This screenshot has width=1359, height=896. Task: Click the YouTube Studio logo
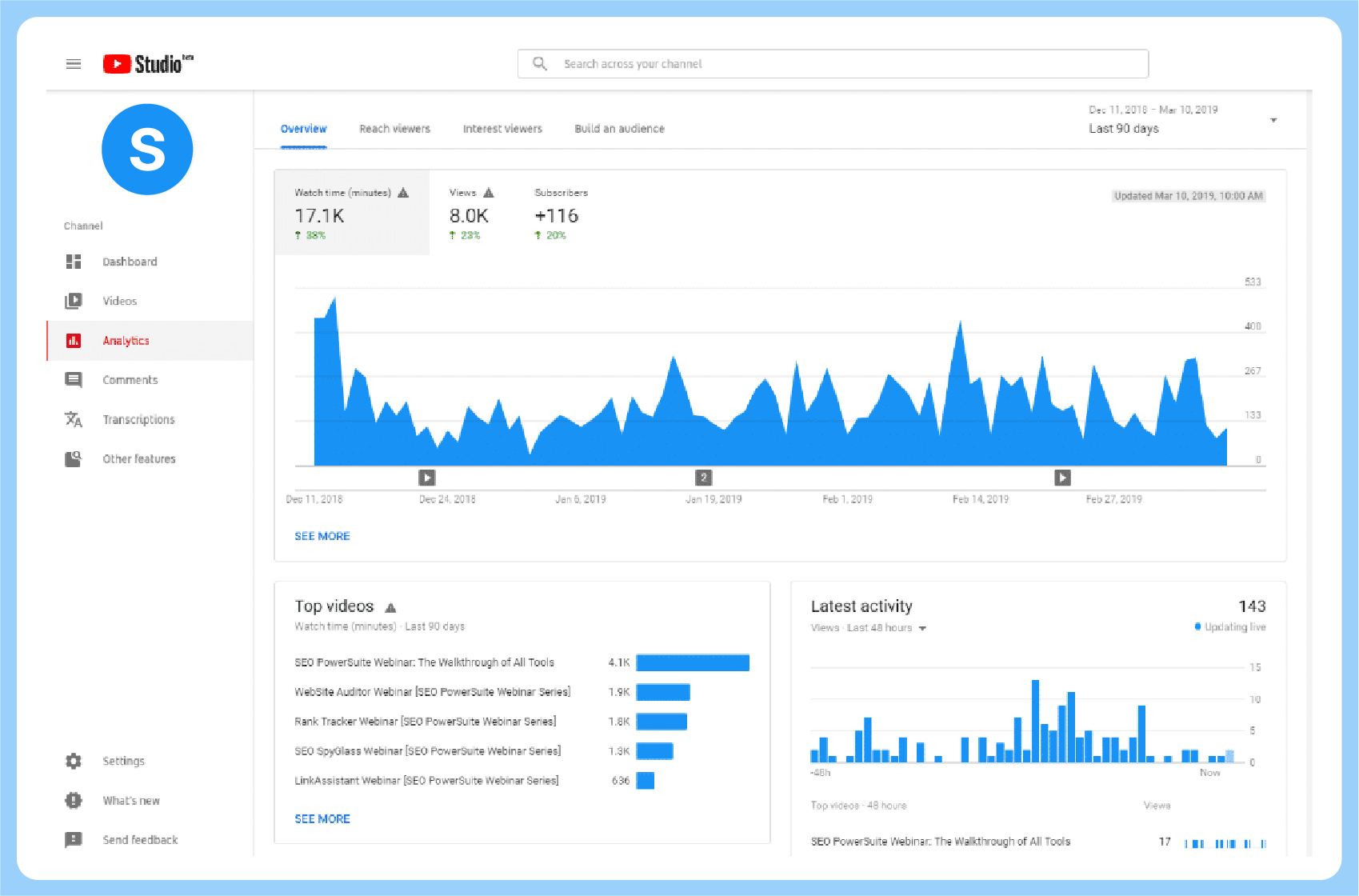(149, 63)
